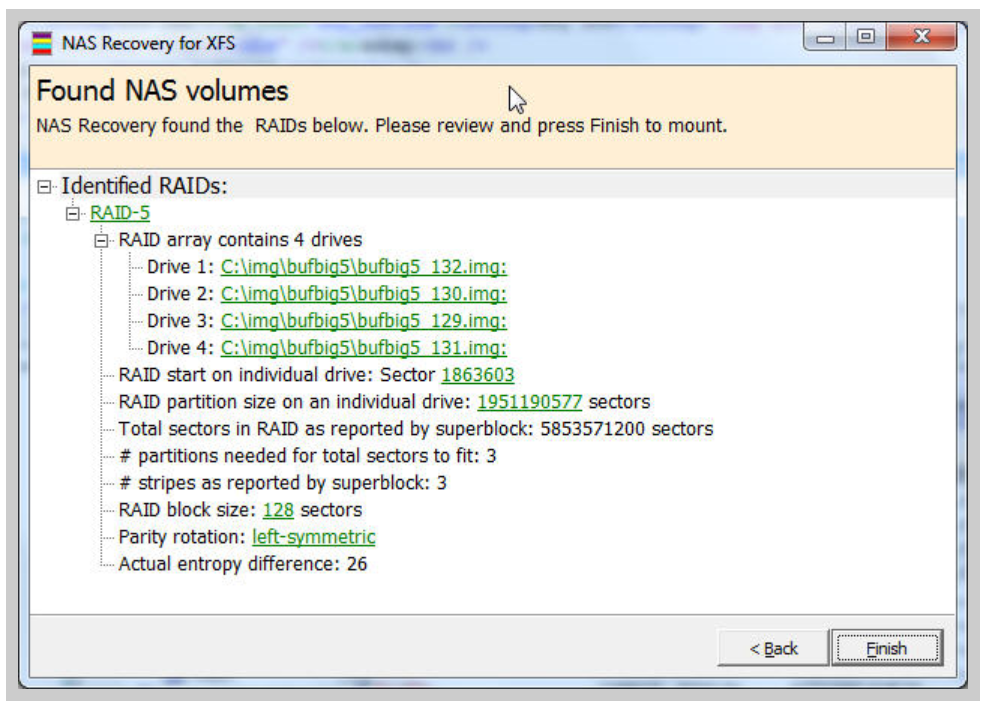Change RAID block size 128 link

(278, 510)
